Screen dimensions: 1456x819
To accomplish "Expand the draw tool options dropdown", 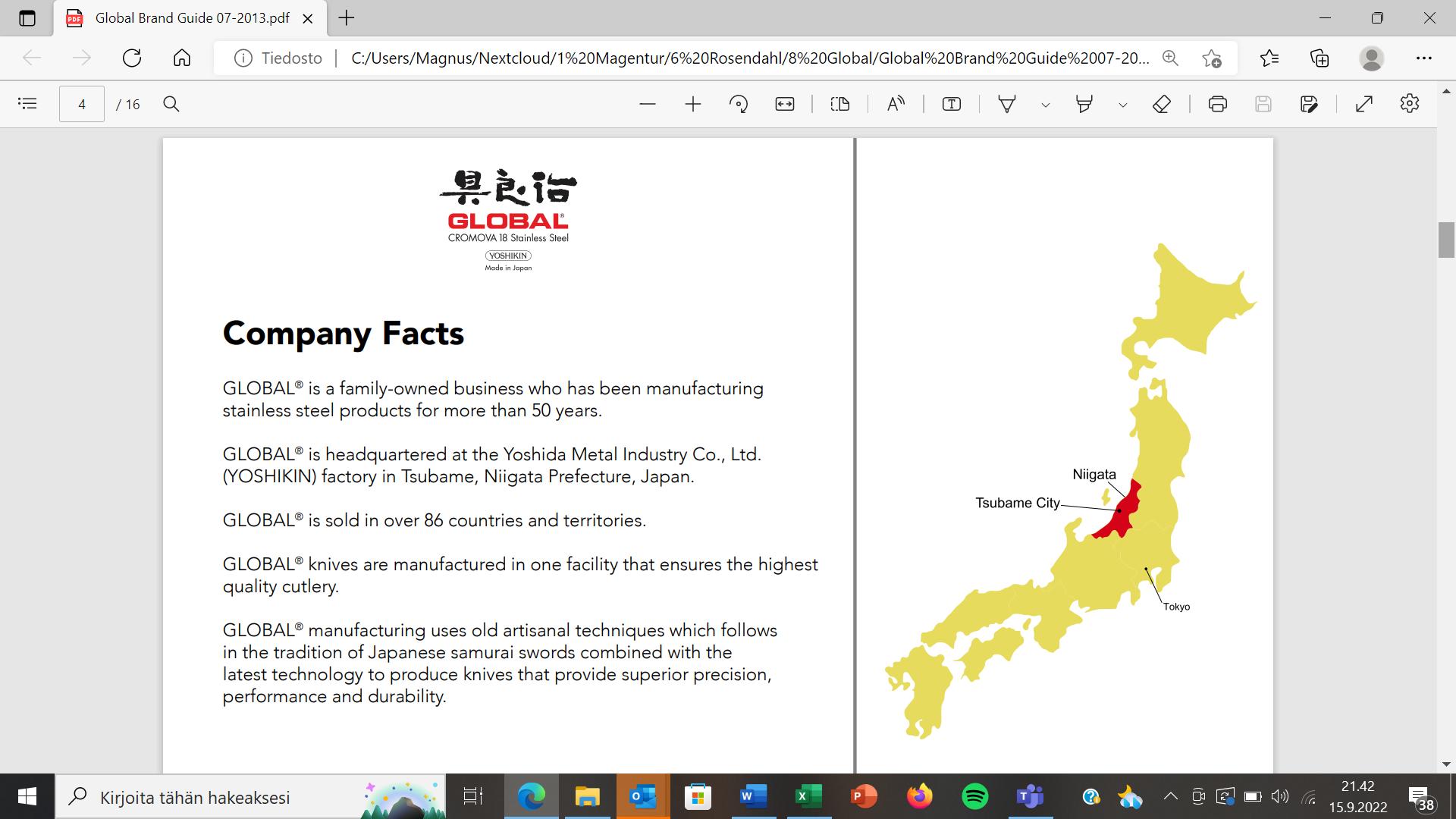I will pos(1046,105).
